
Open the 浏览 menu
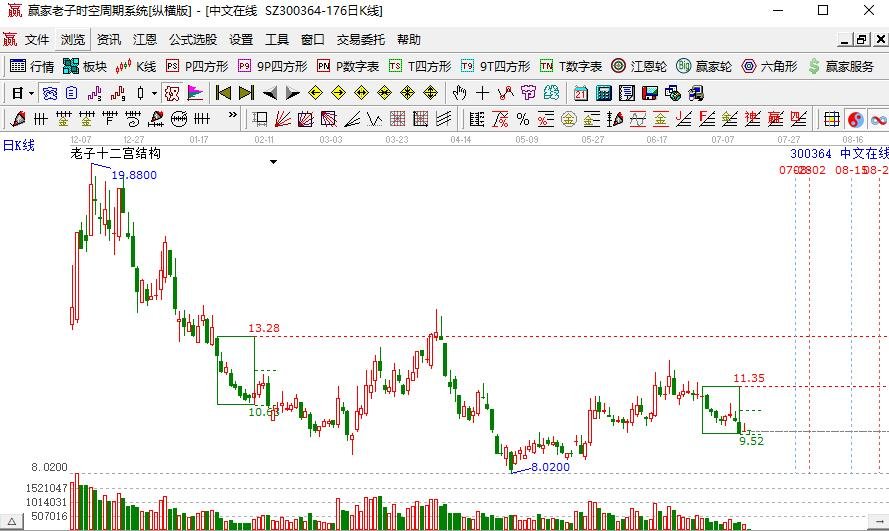(73, 39)
